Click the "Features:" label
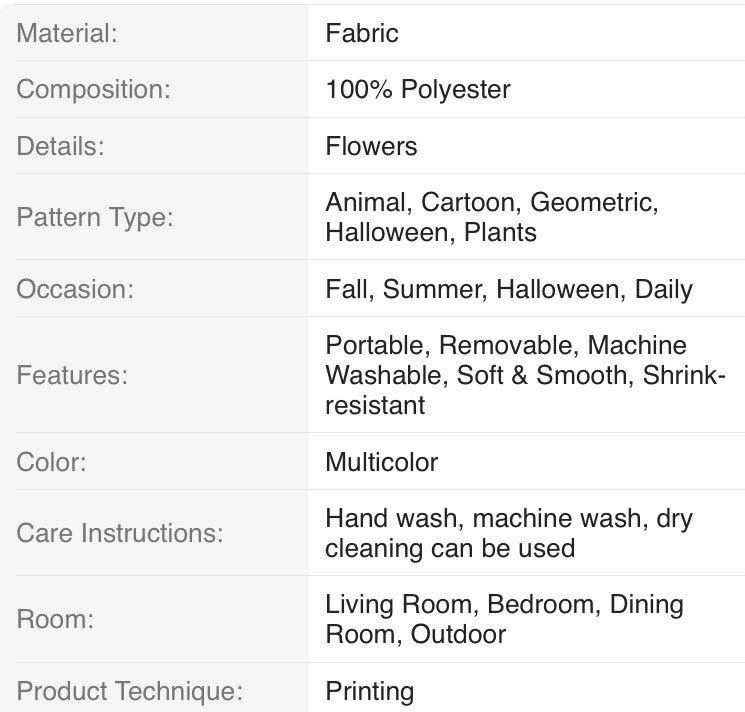 pos(72,375)
